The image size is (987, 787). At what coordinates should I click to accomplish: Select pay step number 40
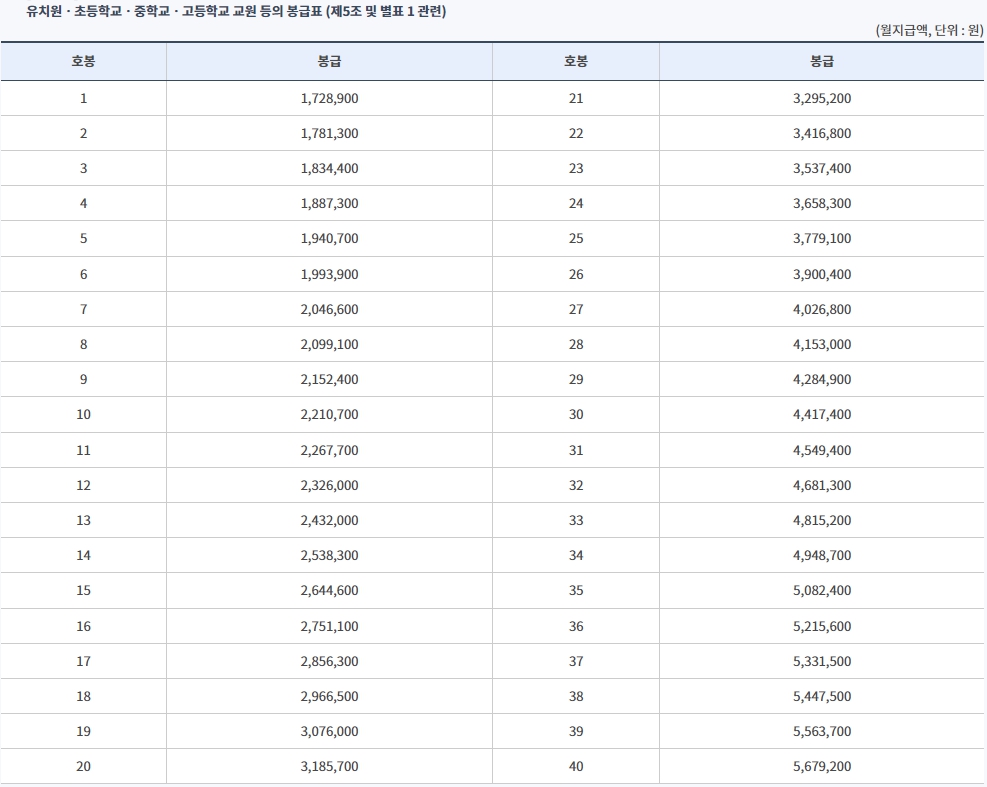[576, 766]
